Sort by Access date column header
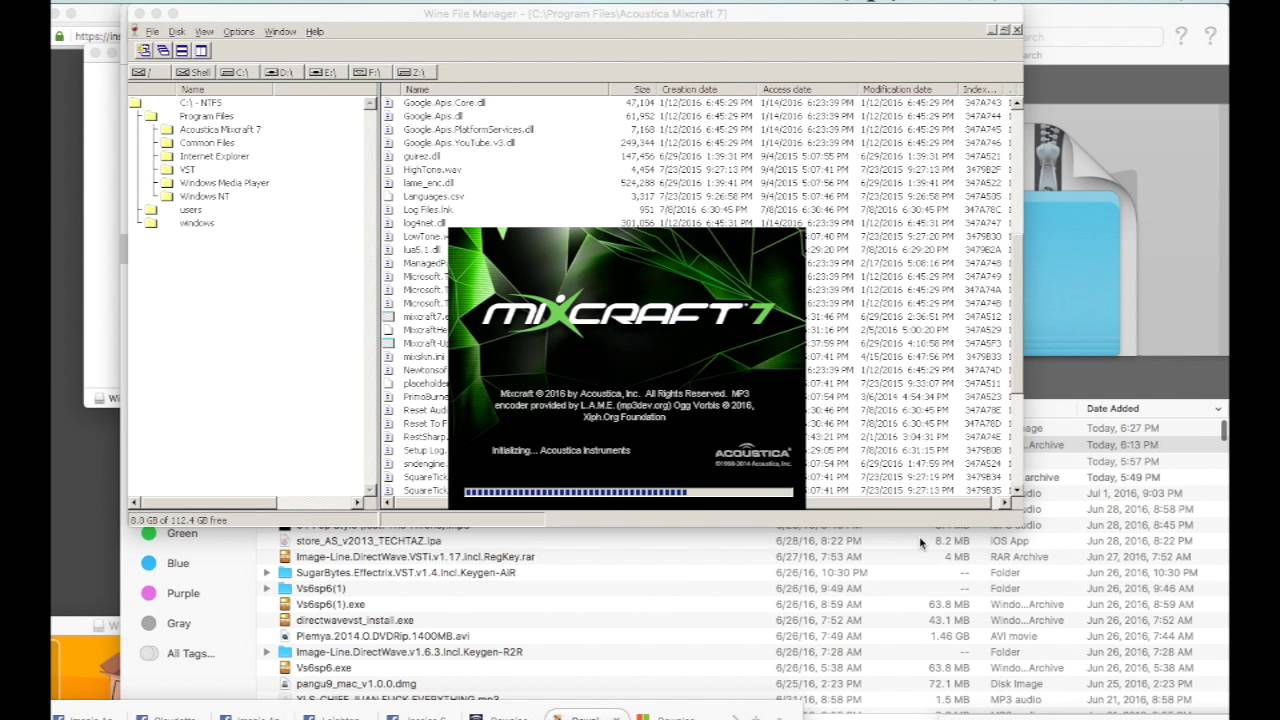The height and width of the screenshot is (720, 1280). click(807, 90)
